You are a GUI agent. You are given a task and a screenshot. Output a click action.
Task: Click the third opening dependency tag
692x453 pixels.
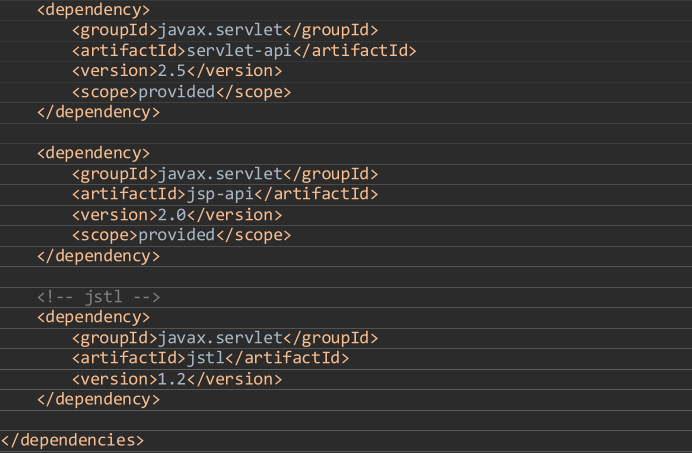tap(94, 317)
